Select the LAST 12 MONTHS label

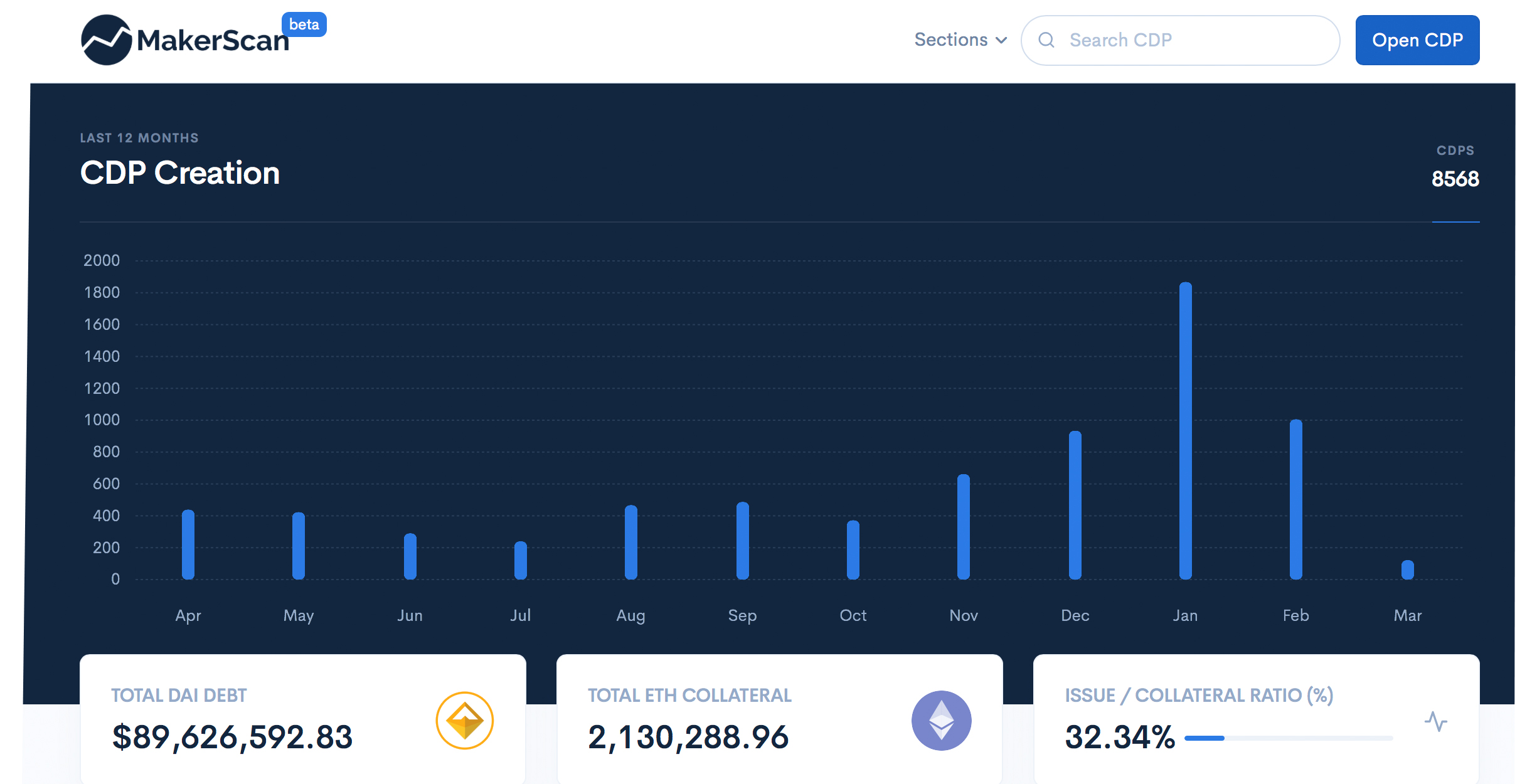(x=139, y=137)
